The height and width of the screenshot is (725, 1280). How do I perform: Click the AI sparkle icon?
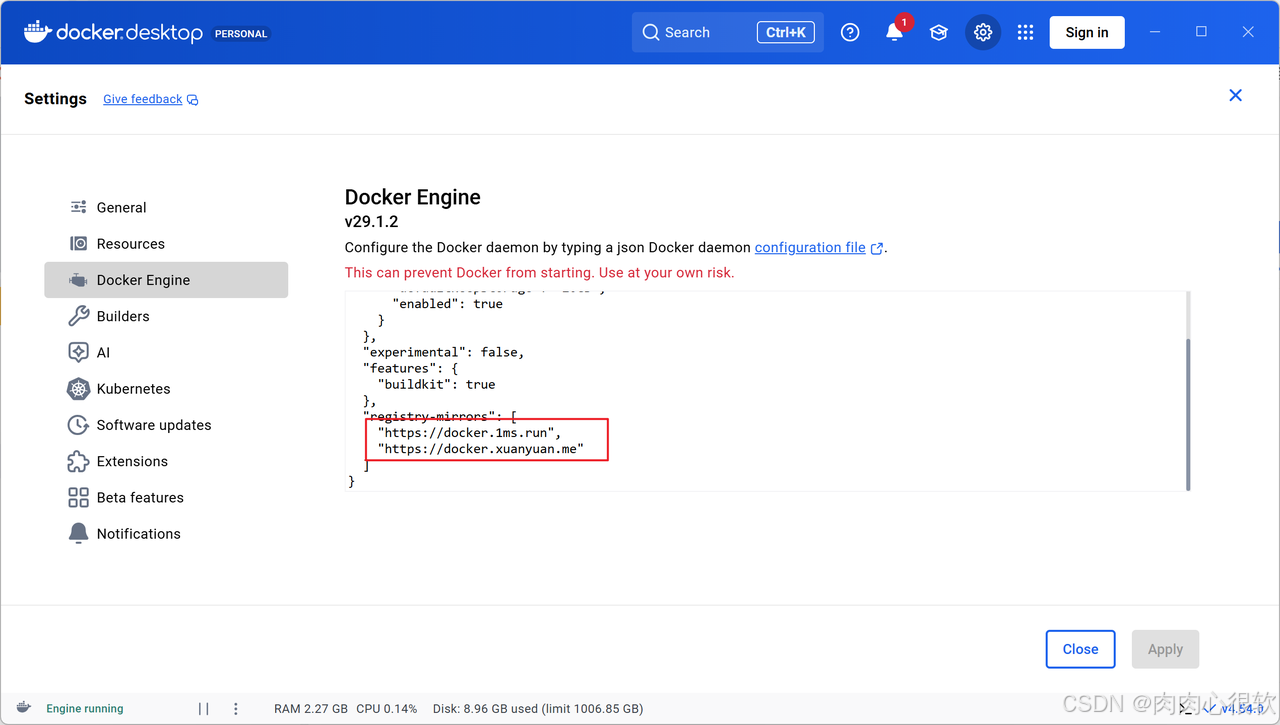(78, 352)
